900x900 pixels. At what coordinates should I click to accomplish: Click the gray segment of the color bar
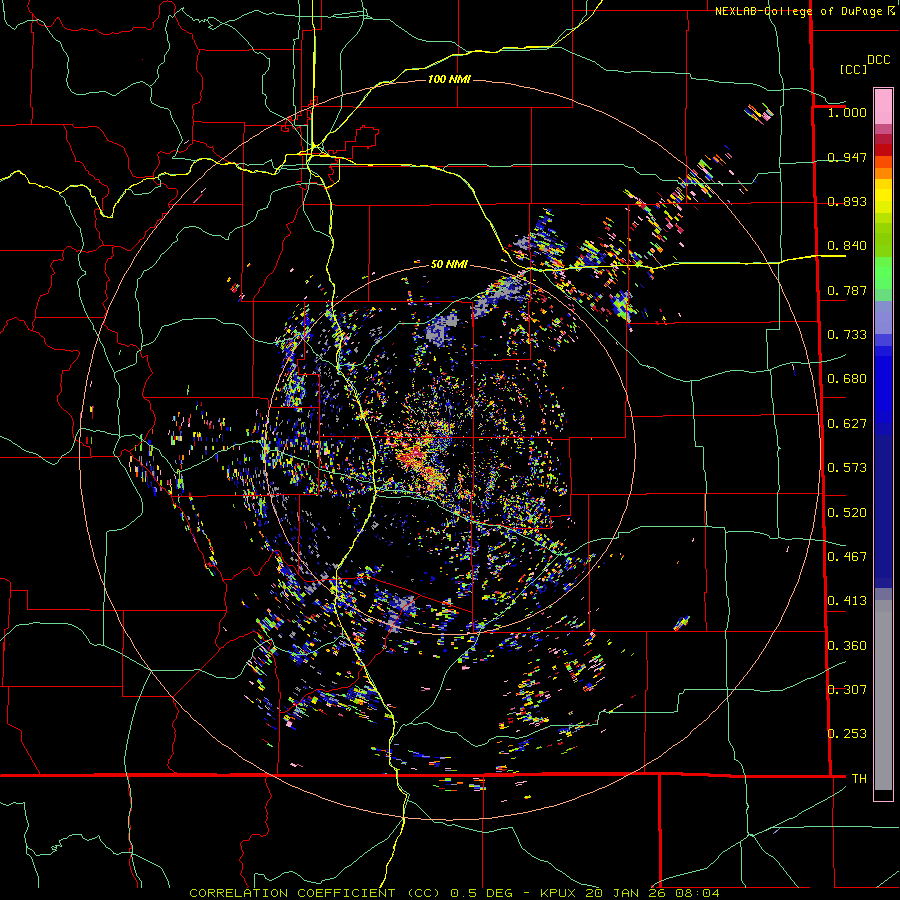click(x=883, y=695)
